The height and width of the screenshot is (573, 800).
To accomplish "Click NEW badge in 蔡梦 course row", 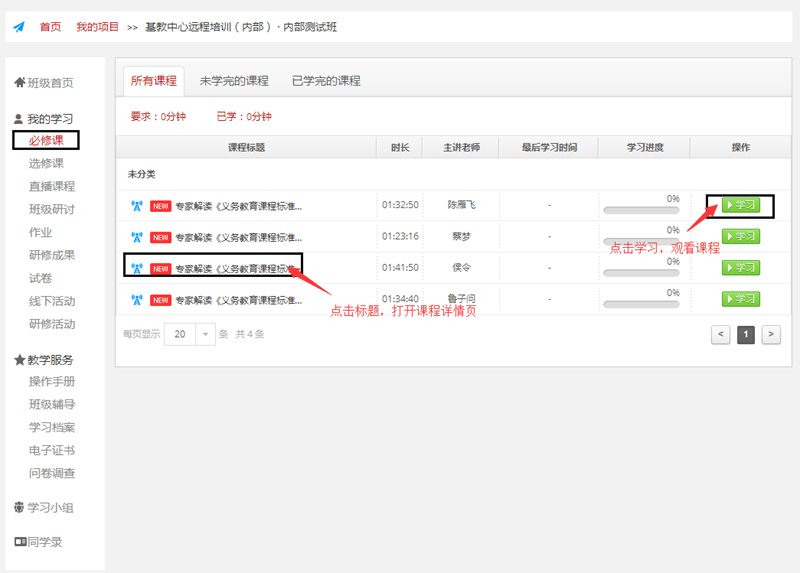I will 160,237.
